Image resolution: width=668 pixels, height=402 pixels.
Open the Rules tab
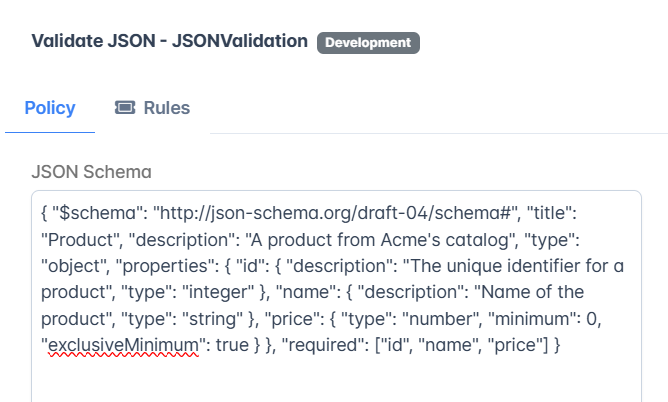click(152, 108)
